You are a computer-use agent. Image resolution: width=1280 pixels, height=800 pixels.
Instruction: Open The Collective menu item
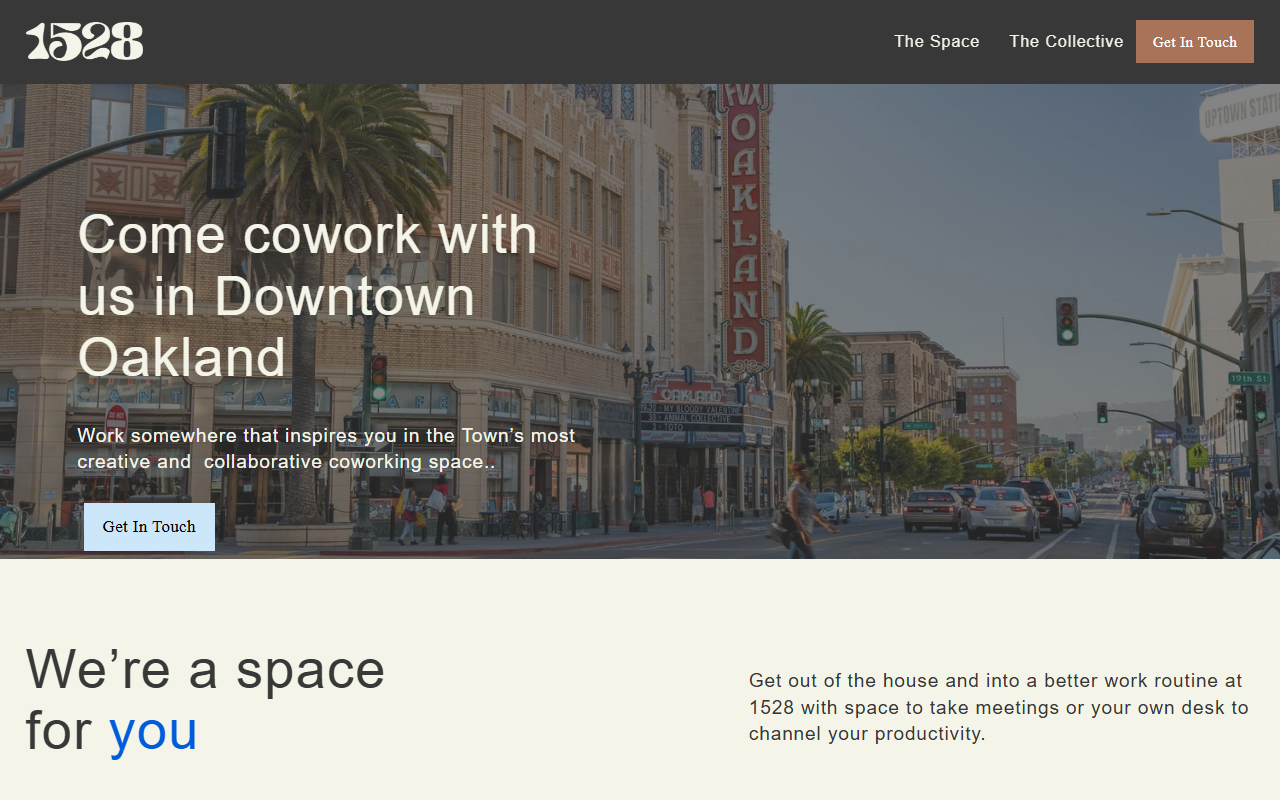click(x=1066, y=41)
